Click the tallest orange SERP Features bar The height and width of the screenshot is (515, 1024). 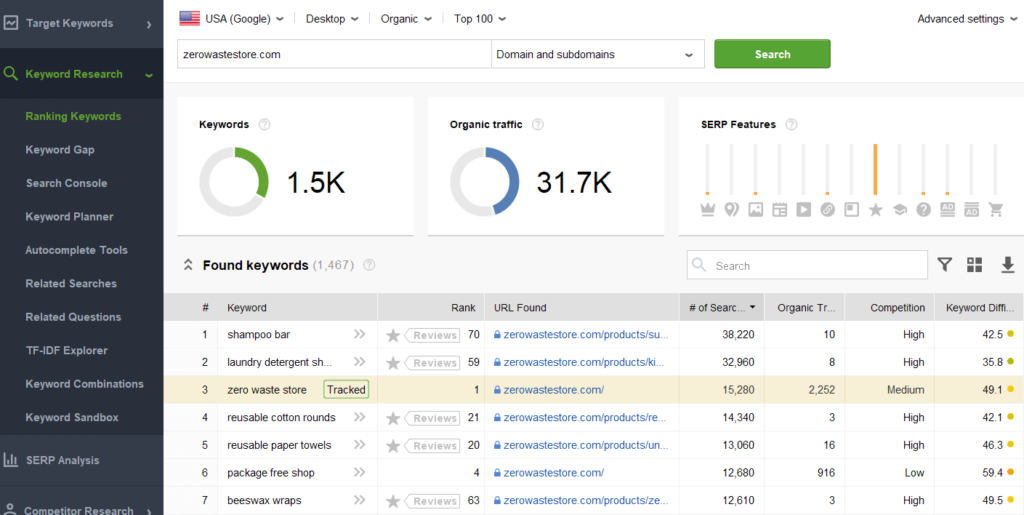point(875,170)
